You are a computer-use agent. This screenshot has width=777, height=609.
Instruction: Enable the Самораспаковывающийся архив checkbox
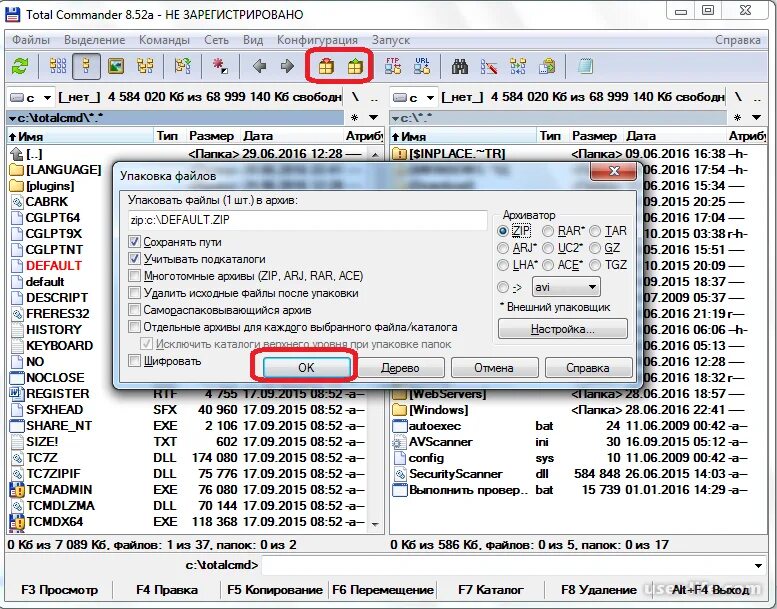pyautogui.click(x=134, y=310)
